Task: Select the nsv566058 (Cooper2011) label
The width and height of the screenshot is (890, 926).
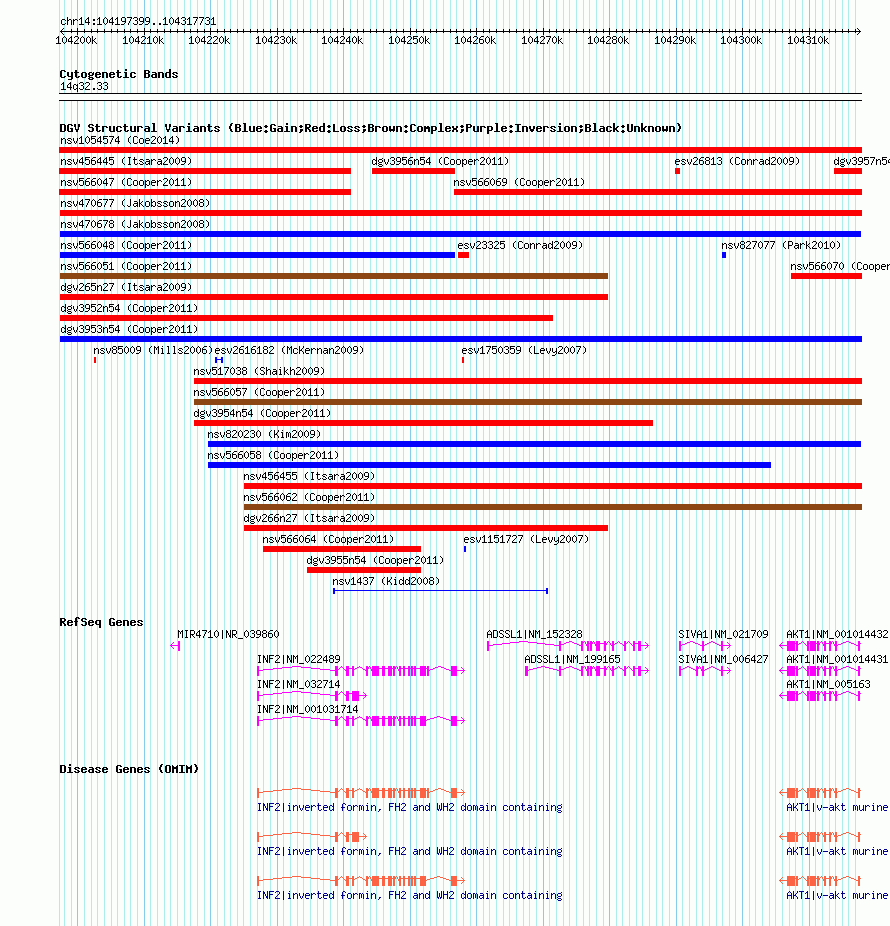Action: click(273, 455)
